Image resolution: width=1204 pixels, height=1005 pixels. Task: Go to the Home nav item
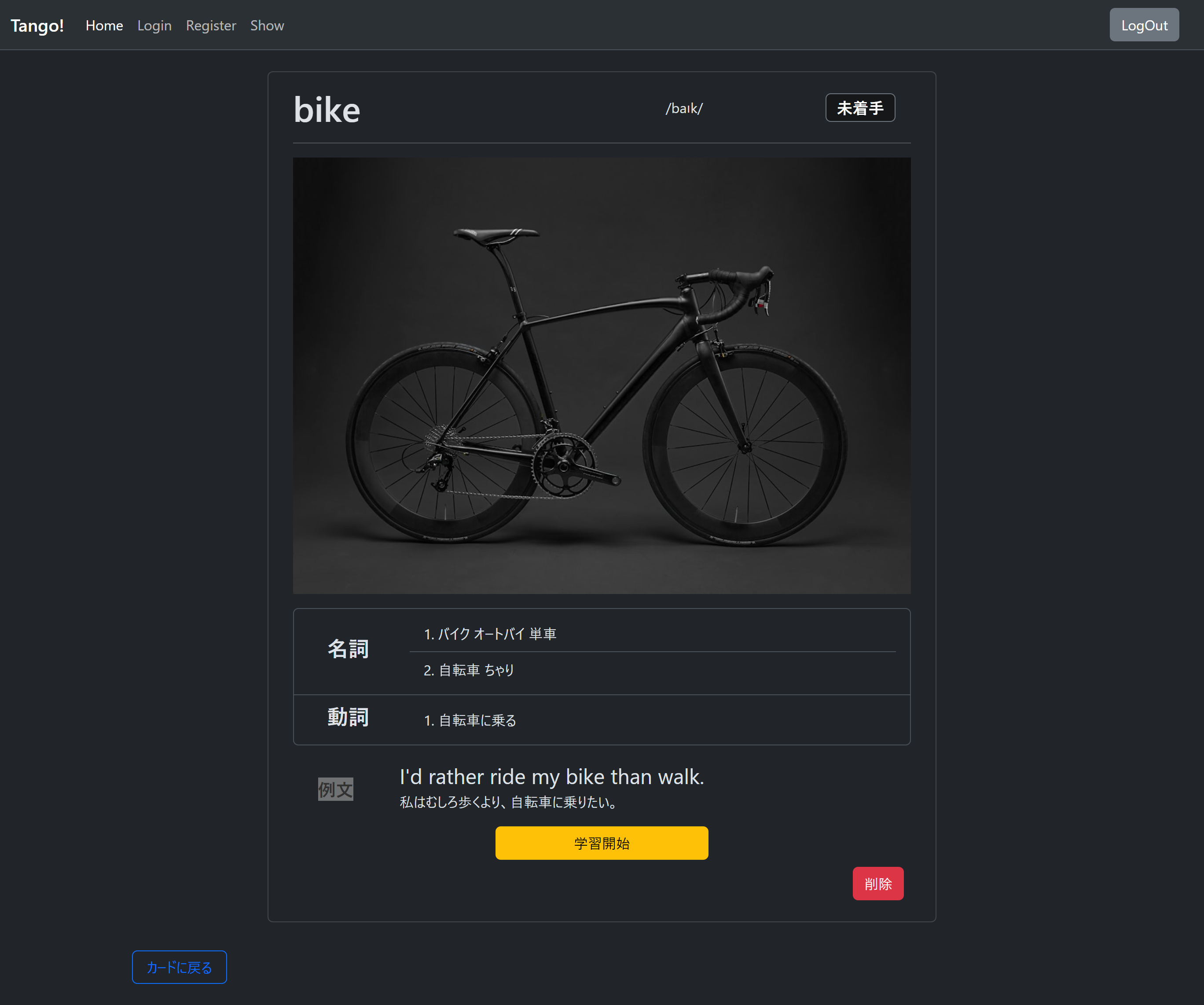click(104, 25)
